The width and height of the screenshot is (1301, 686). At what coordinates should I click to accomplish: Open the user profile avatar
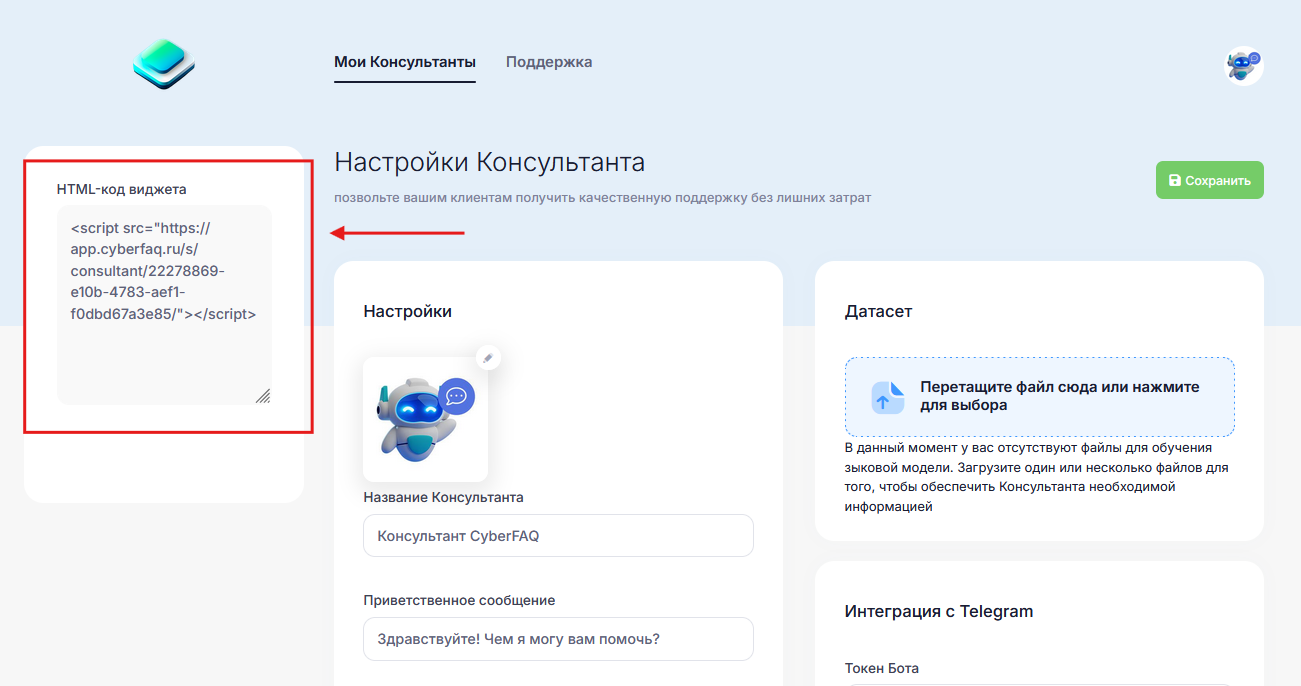(1244, 66)
